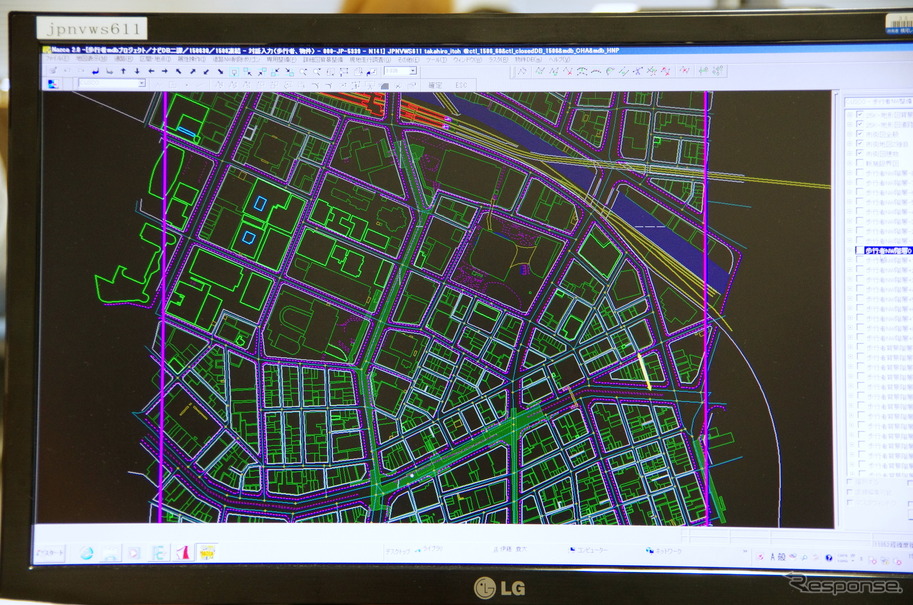
Task: Open the ヘルプ menu
Action: click(560, 59)
